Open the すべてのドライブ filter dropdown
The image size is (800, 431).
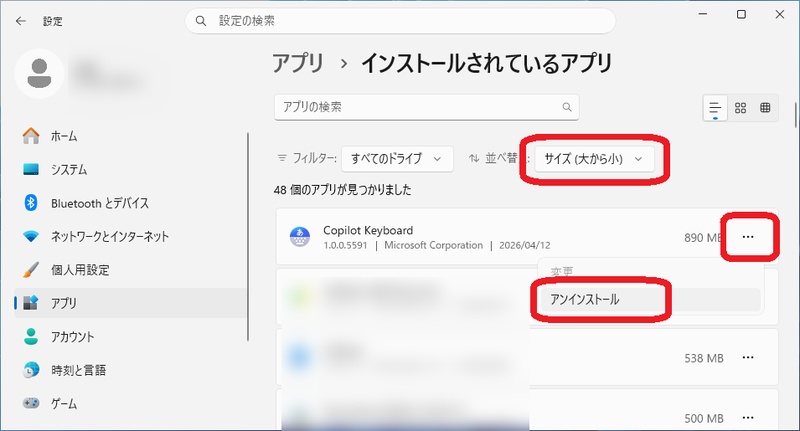(x=397, y=159)
